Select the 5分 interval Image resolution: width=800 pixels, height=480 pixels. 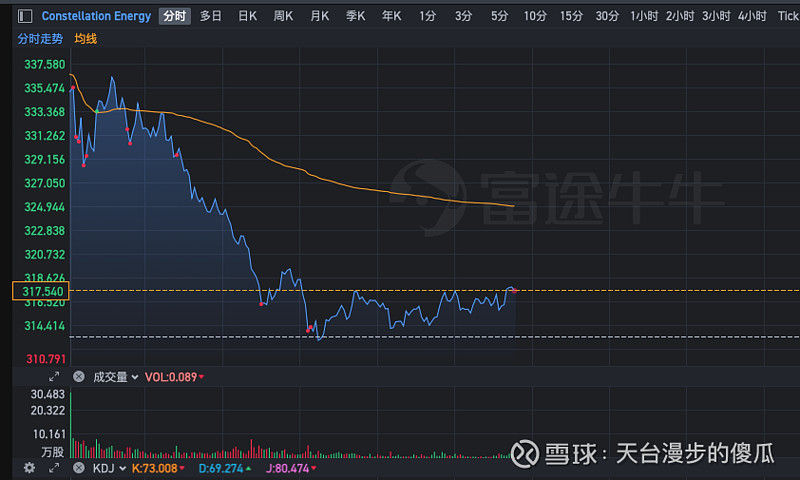[499, 16]
